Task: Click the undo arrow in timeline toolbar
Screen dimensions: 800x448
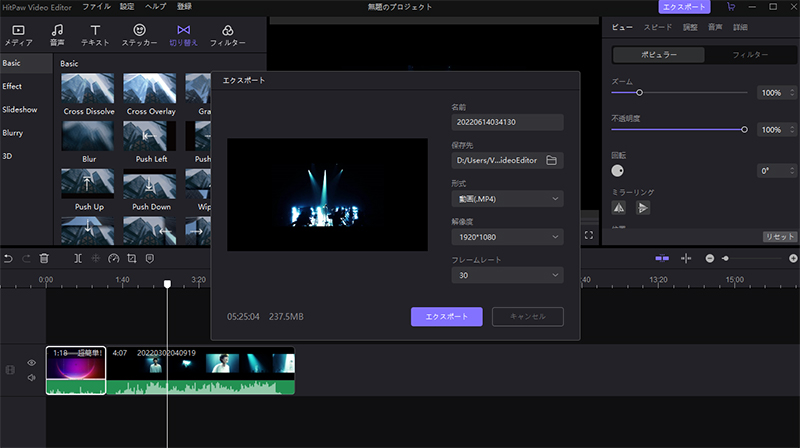Action: tap(8, 258)
